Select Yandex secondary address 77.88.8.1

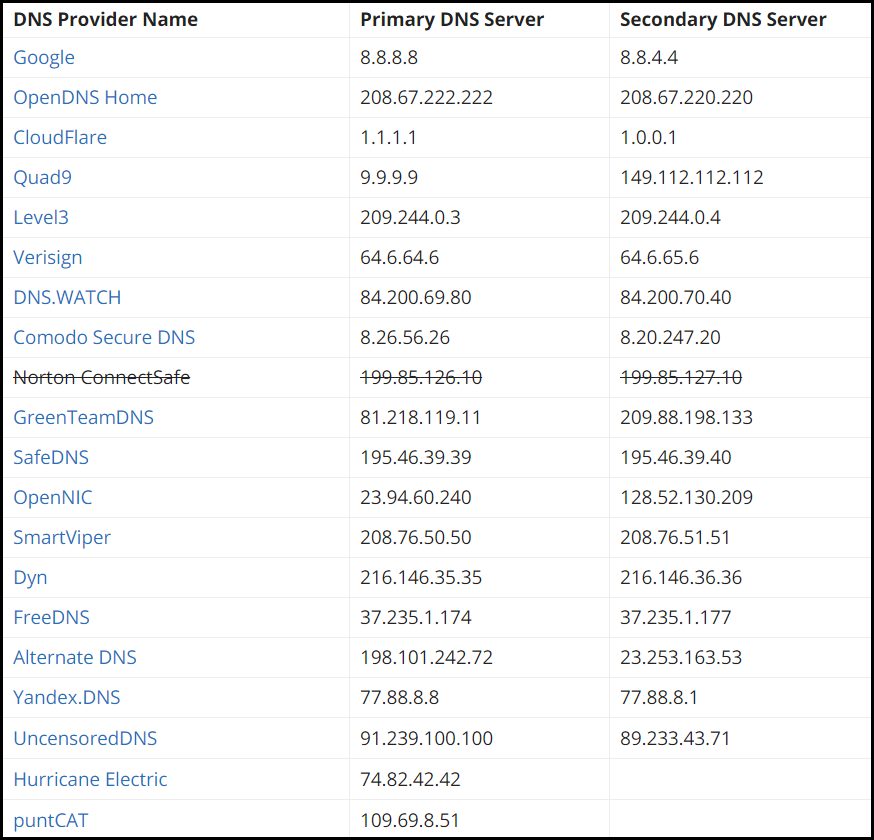[x=659, y=698]
